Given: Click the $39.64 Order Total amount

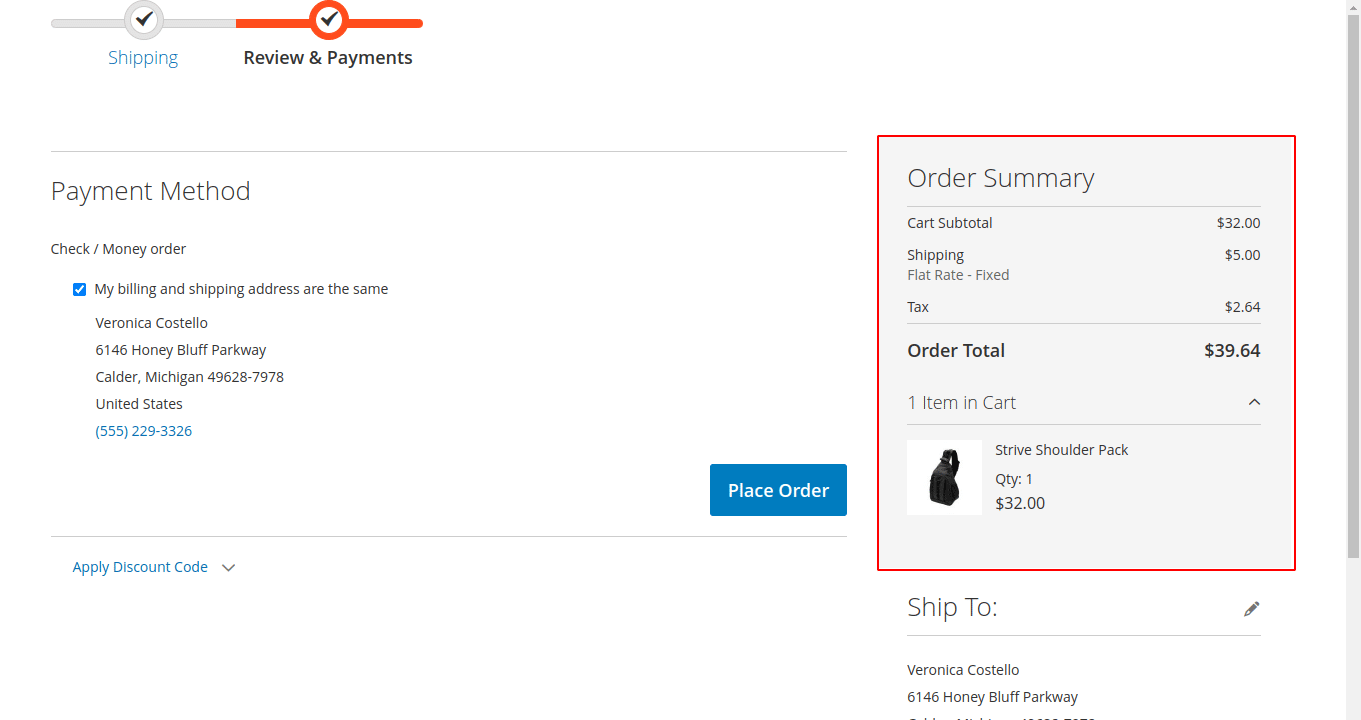Looking at the screenshot, I should pyautogui.click(x=1232, y=351).
